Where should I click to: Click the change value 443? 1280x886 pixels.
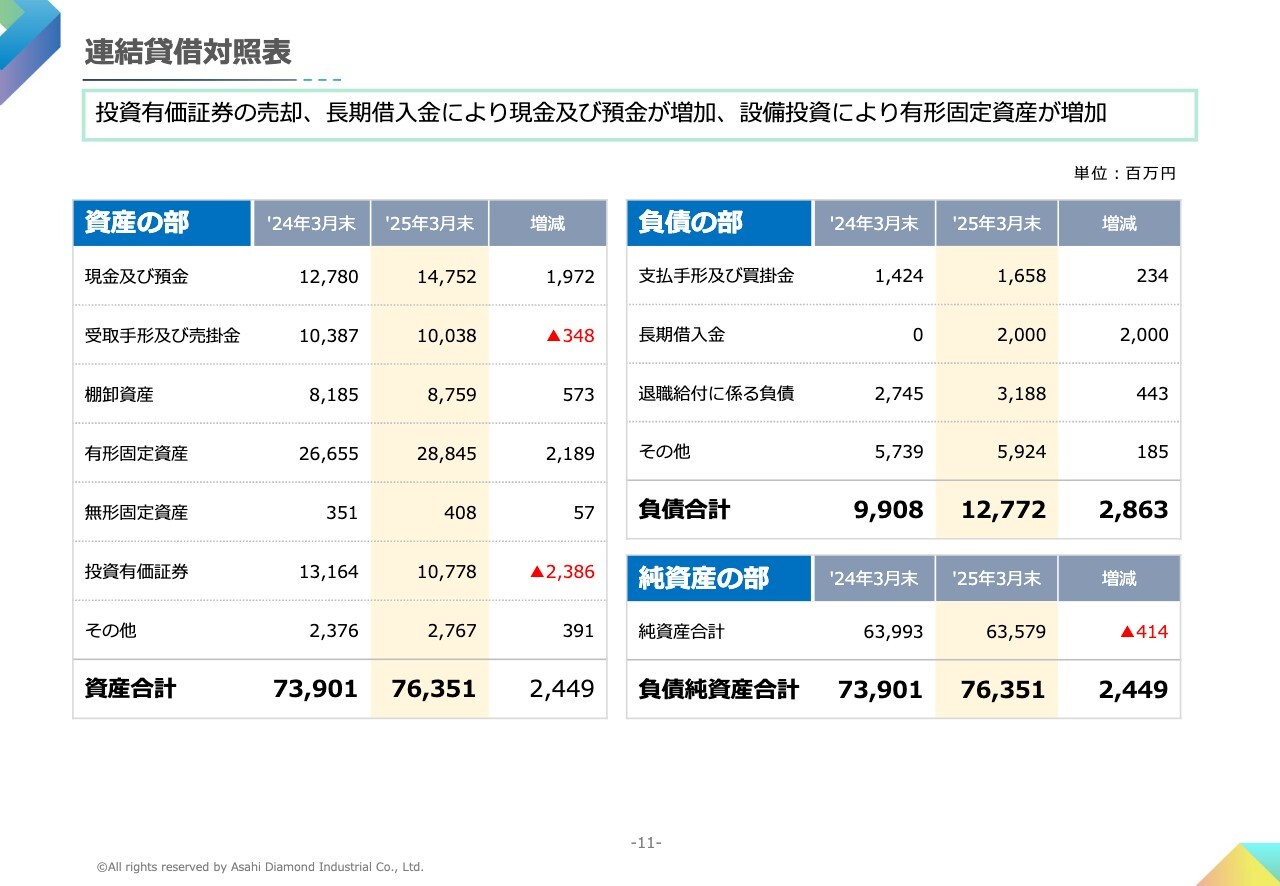click(1152, 394)
